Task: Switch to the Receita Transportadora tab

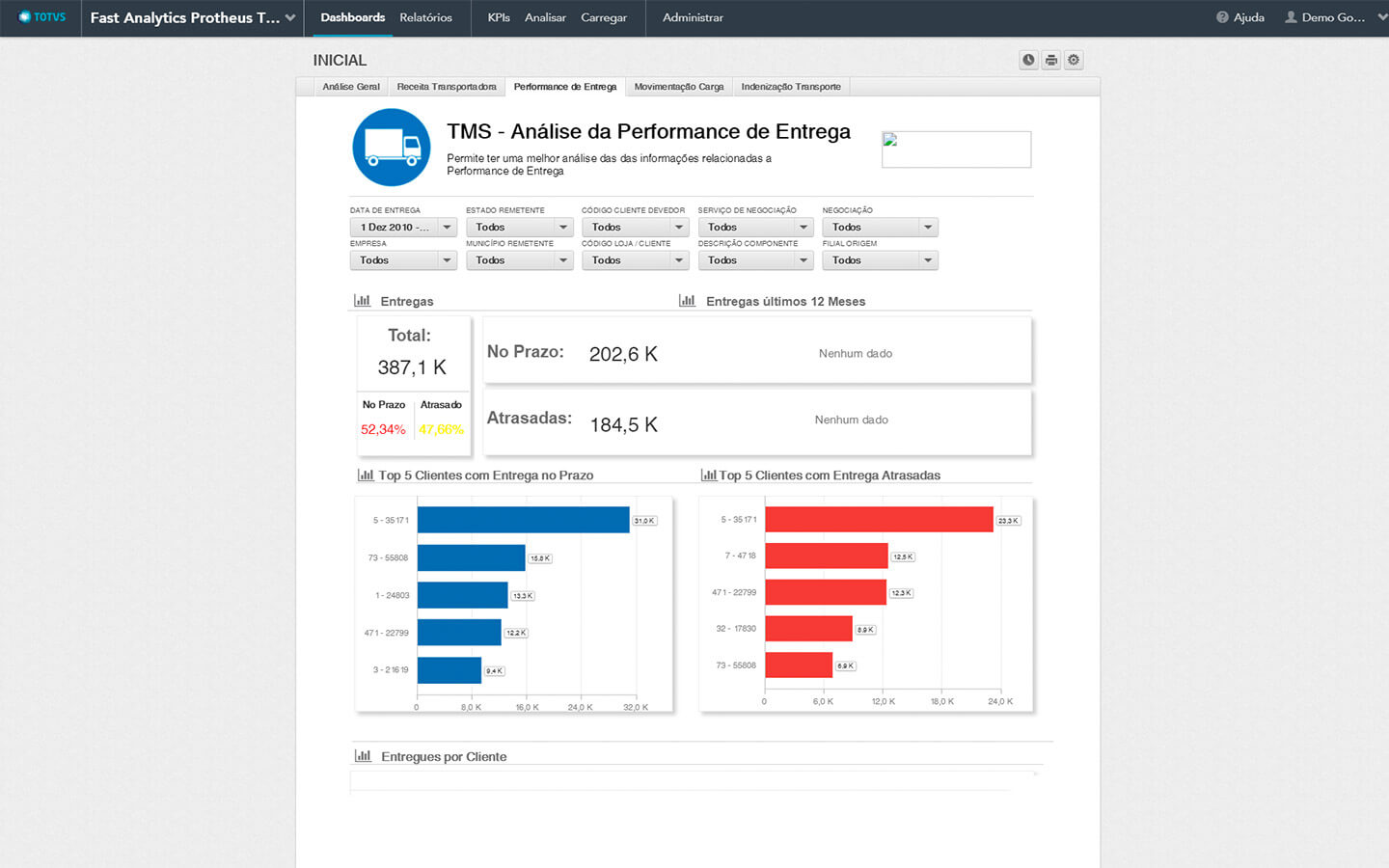Action: click(447, 87)
